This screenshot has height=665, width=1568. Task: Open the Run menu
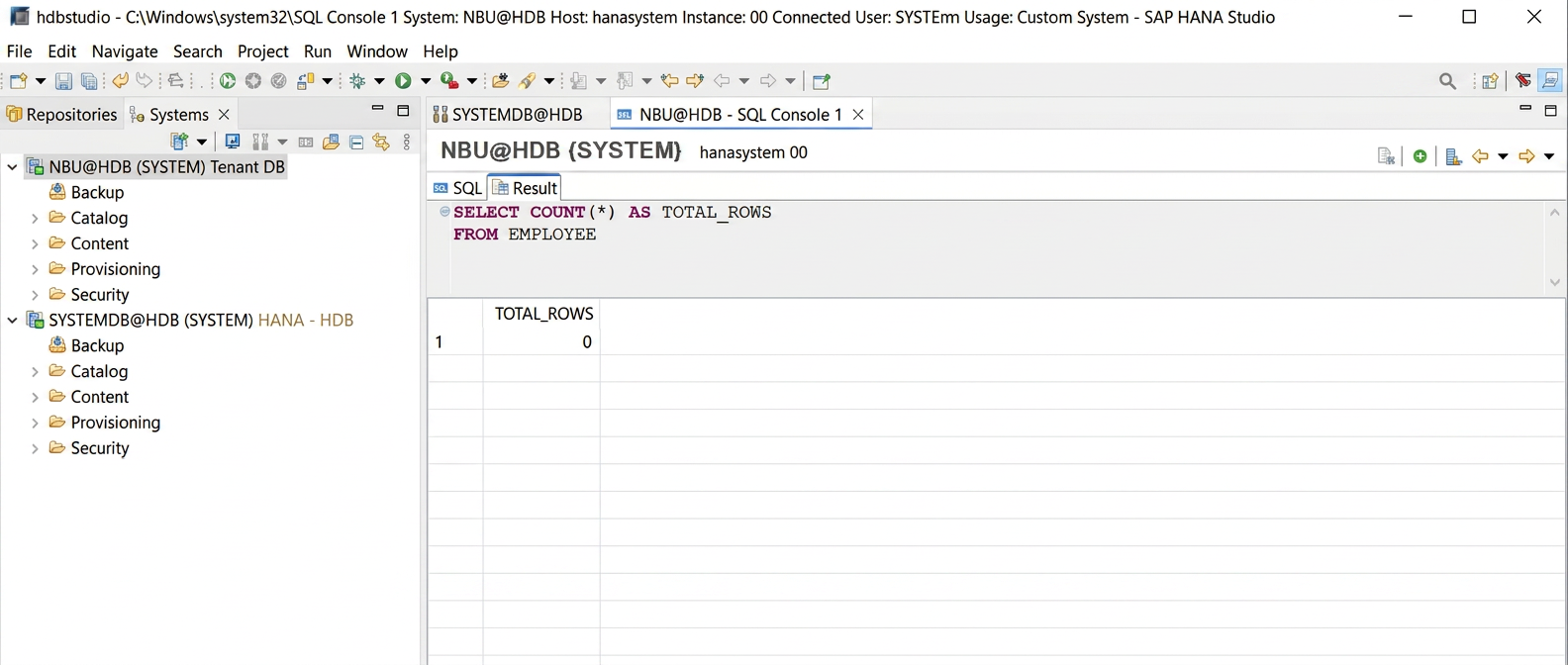pos(318,51)
